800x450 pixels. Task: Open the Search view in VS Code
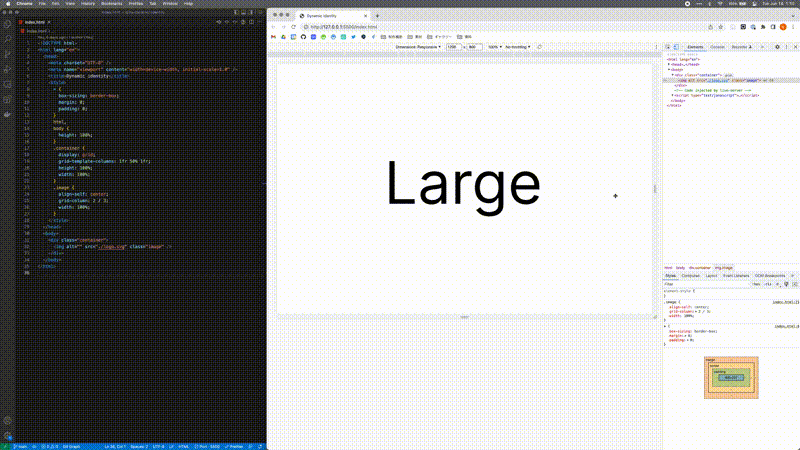click(7, 39)
